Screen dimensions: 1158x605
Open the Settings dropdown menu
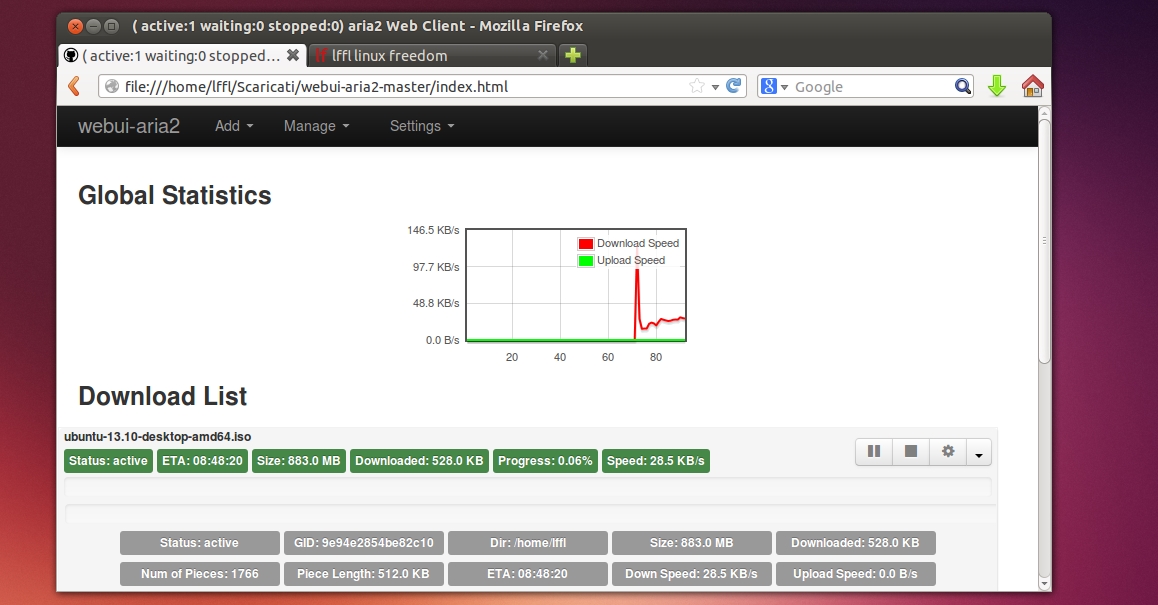point(422,126)
